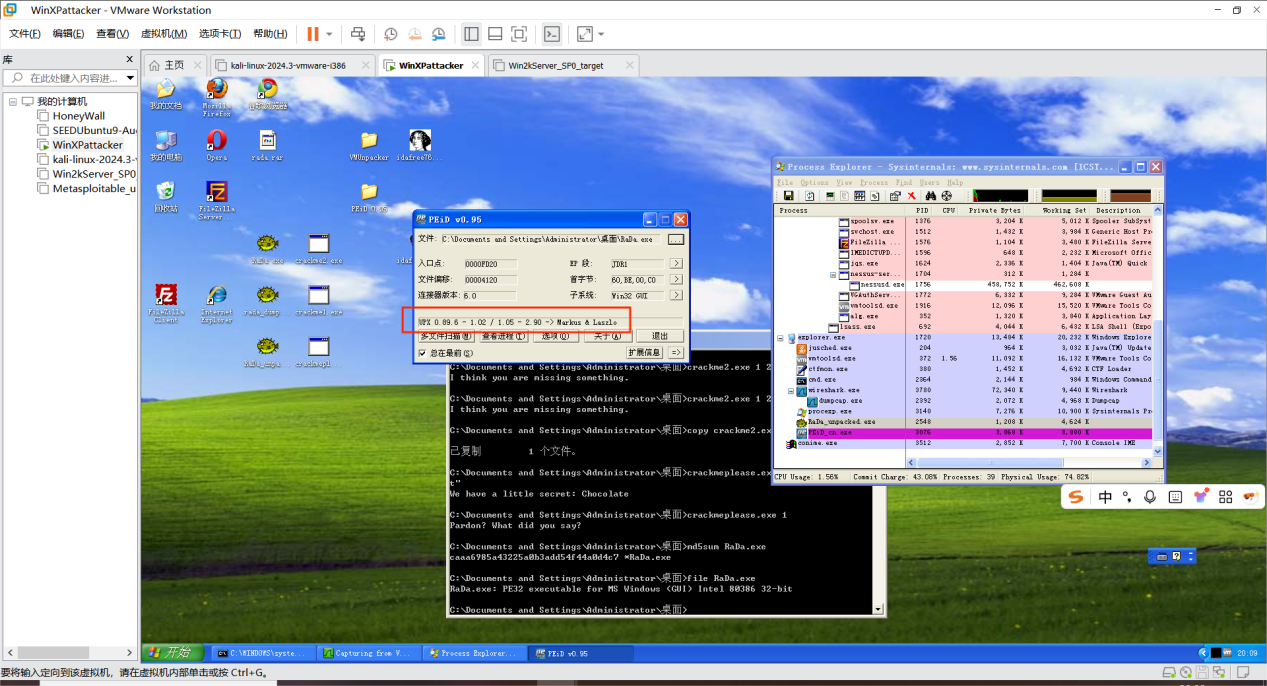Click command prompt scrollbar down arrow
Viewport: 1267px width, 686px height.
[879, 609]
